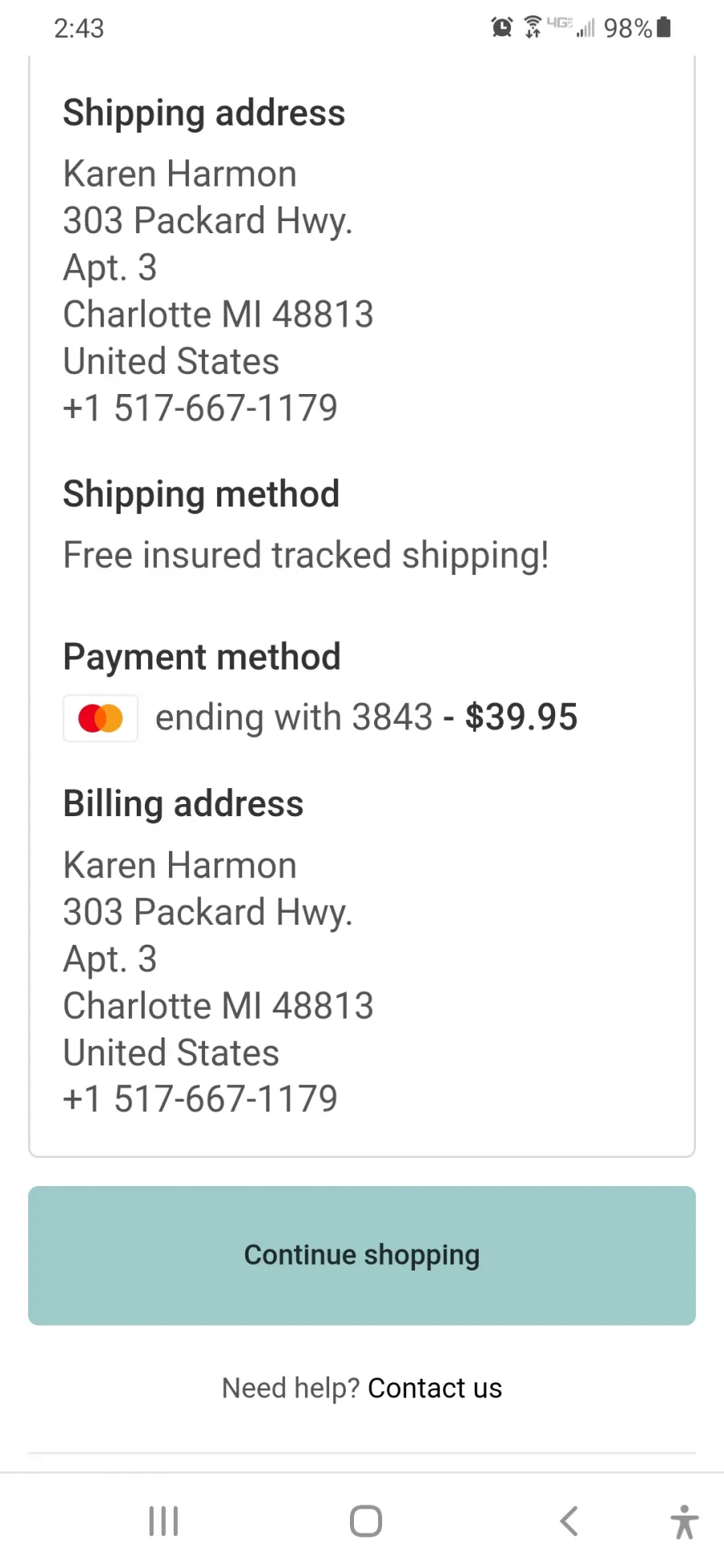The width and height of the screenshot is (724, 1568).
Task: Click the Continue shopping button
Action: pos(362,1255)
